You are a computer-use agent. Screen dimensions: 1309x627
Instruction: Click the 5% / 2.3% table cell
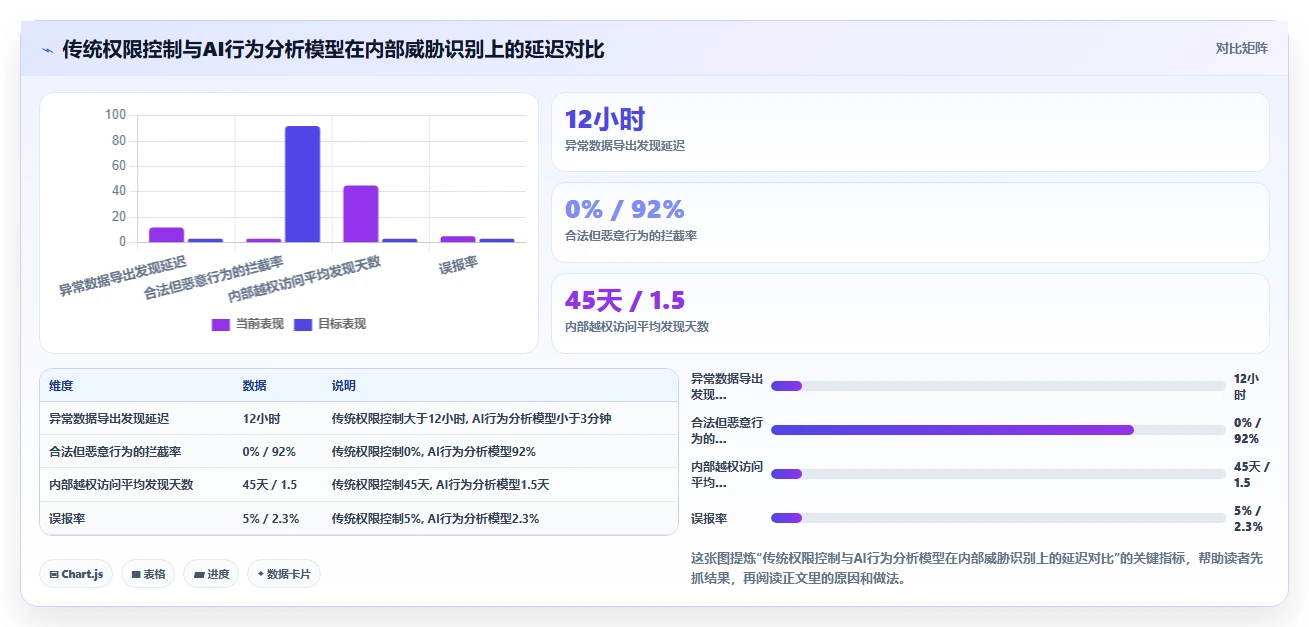(270, 519)
